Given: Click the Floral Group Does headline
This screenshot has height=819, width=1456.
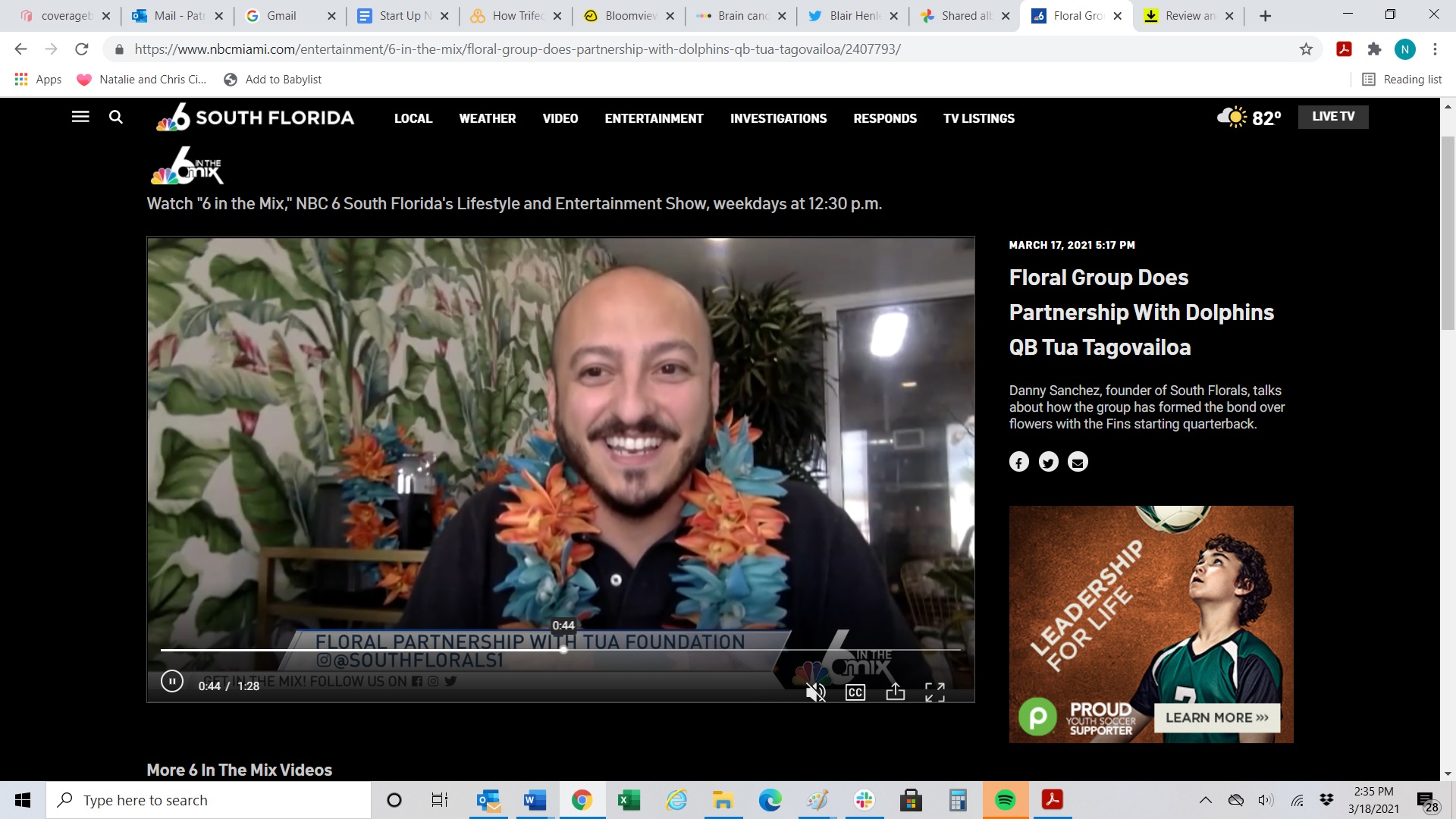Looking at the screenshot, I should coord(1141,312).
